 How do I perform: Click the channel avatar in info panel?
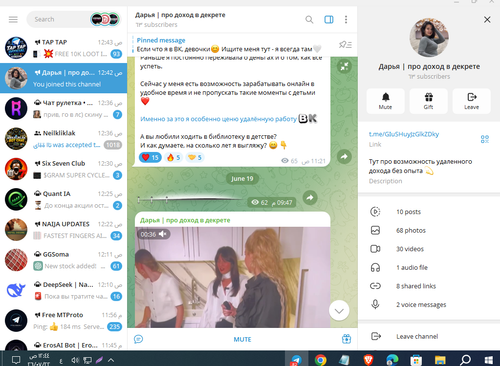pos(429,37)
